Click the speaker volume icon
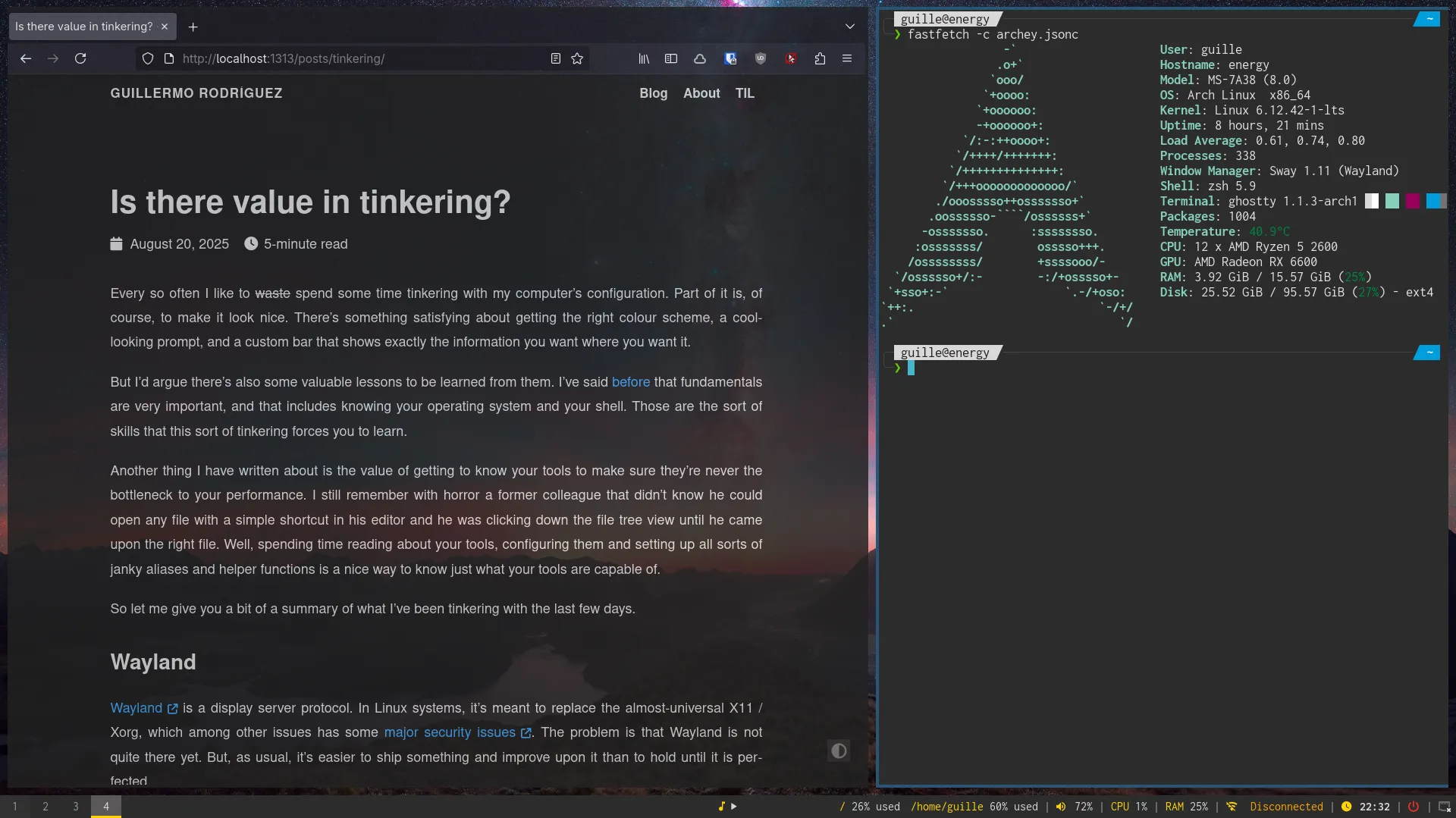The height and width of the screenshot is (818, 1456). 1061,807
